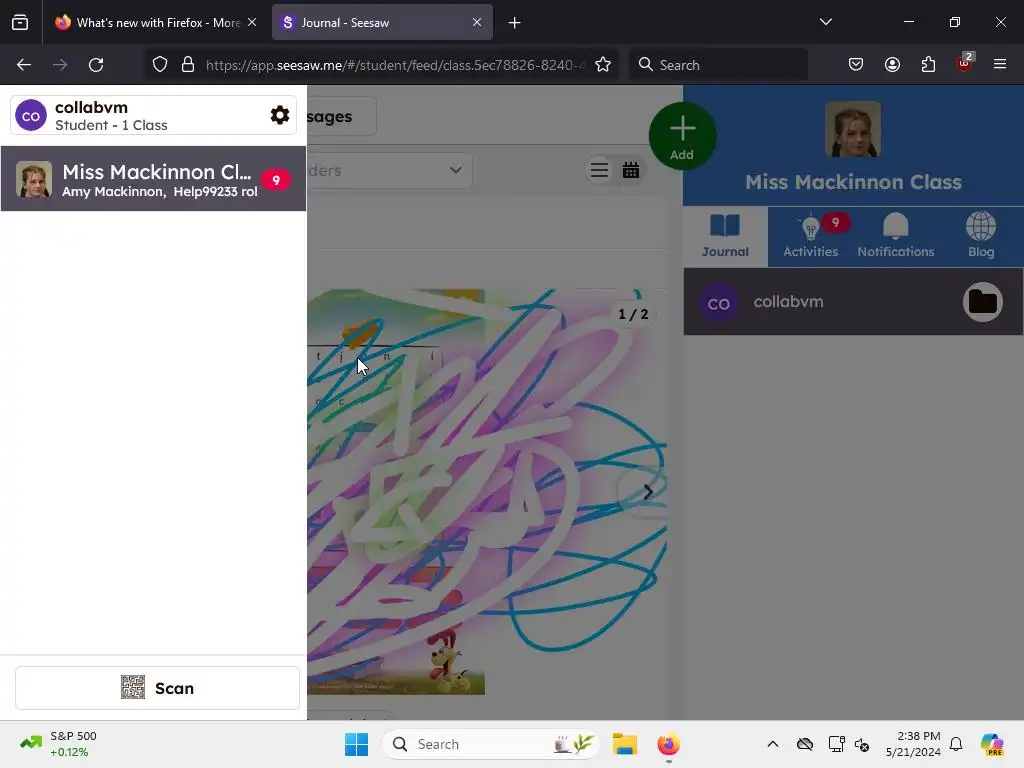Open taskbar clock showing 2:38 PM
The image size is (1024, 768).
pos(913,744)
